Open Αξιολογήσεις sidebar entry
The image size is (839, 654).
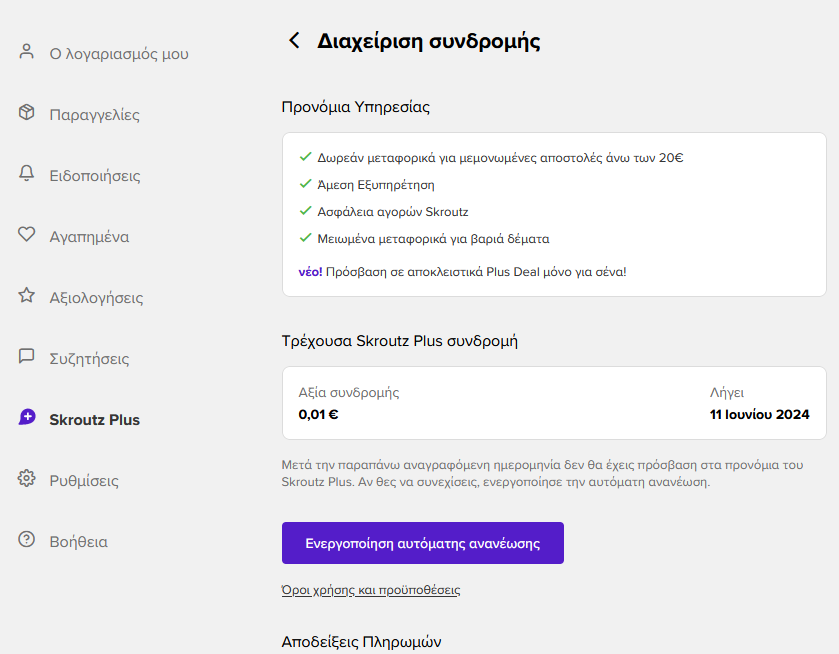pyautogui.click(x=96, y=298)
